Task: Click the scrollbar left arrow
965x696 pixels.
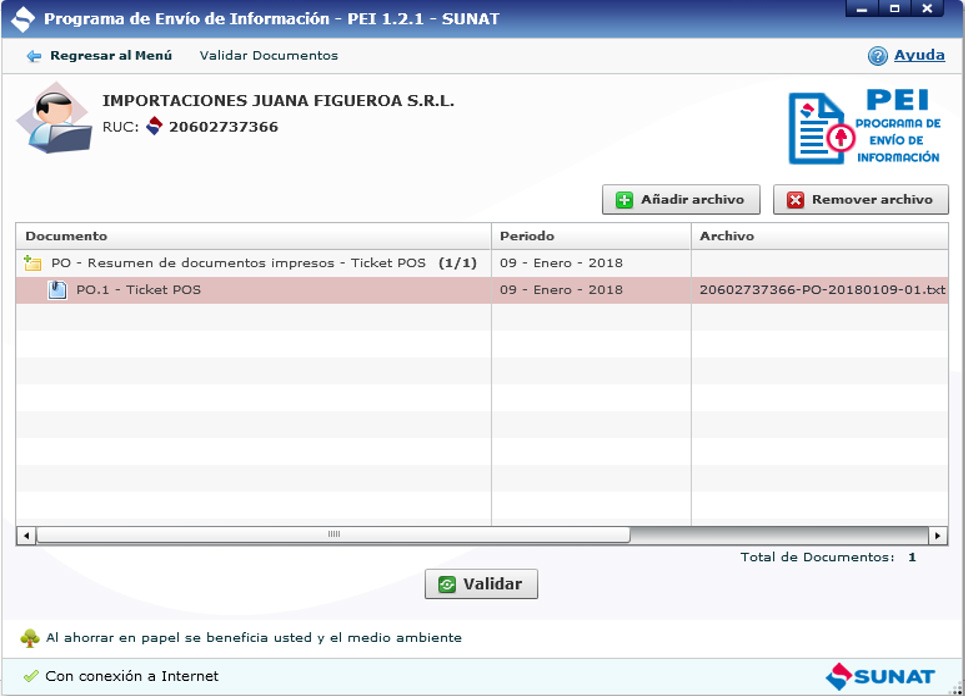Action: click(26, 535)
